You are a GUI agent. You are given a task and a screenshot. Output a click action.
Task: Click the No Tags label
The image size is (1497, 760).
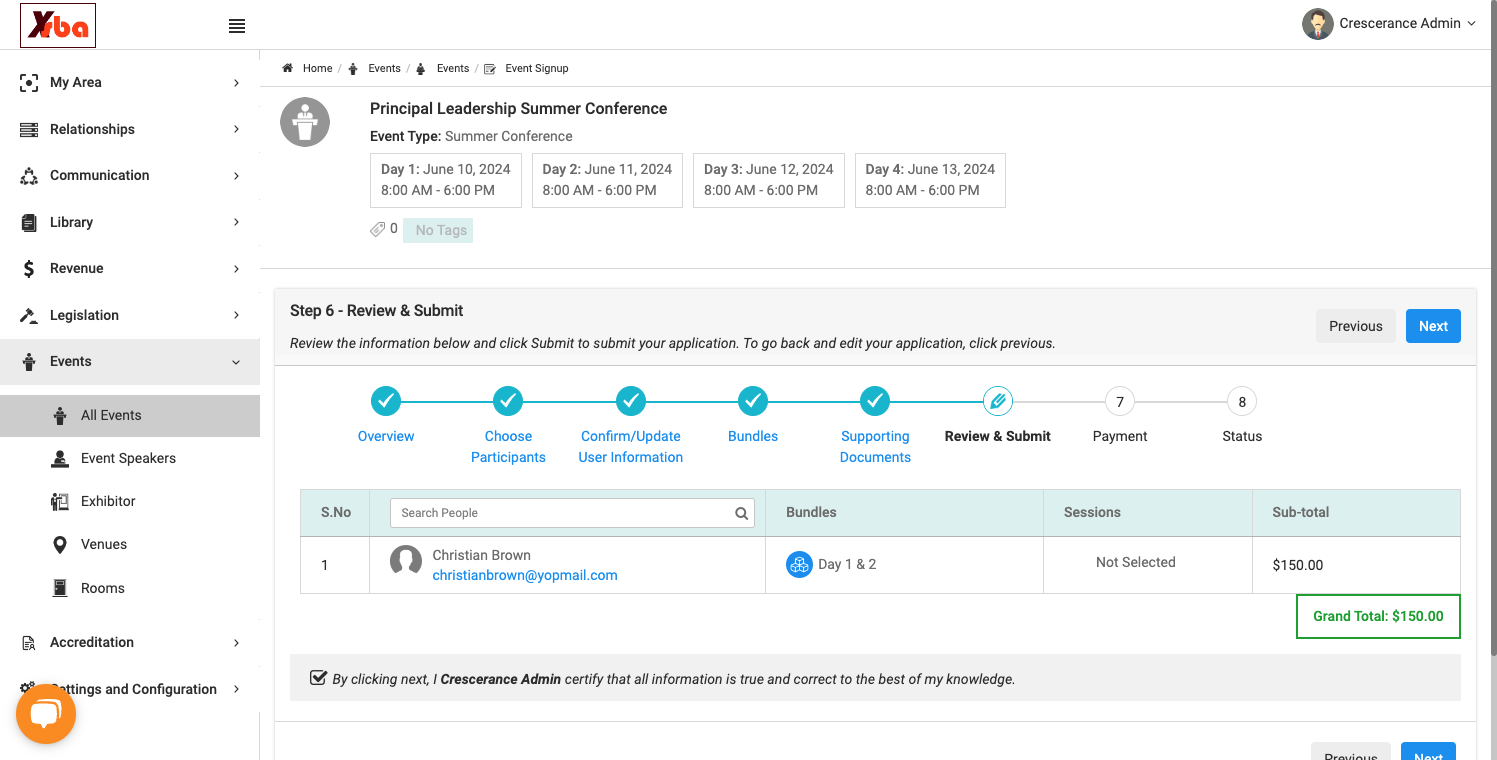pos(438,230)
